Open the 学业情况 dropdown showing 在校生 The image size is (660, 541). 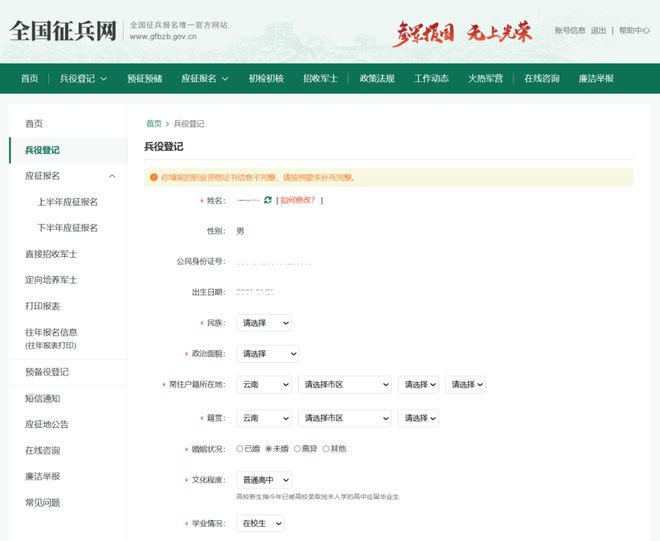pyautogui.click(x=260, y=523)
